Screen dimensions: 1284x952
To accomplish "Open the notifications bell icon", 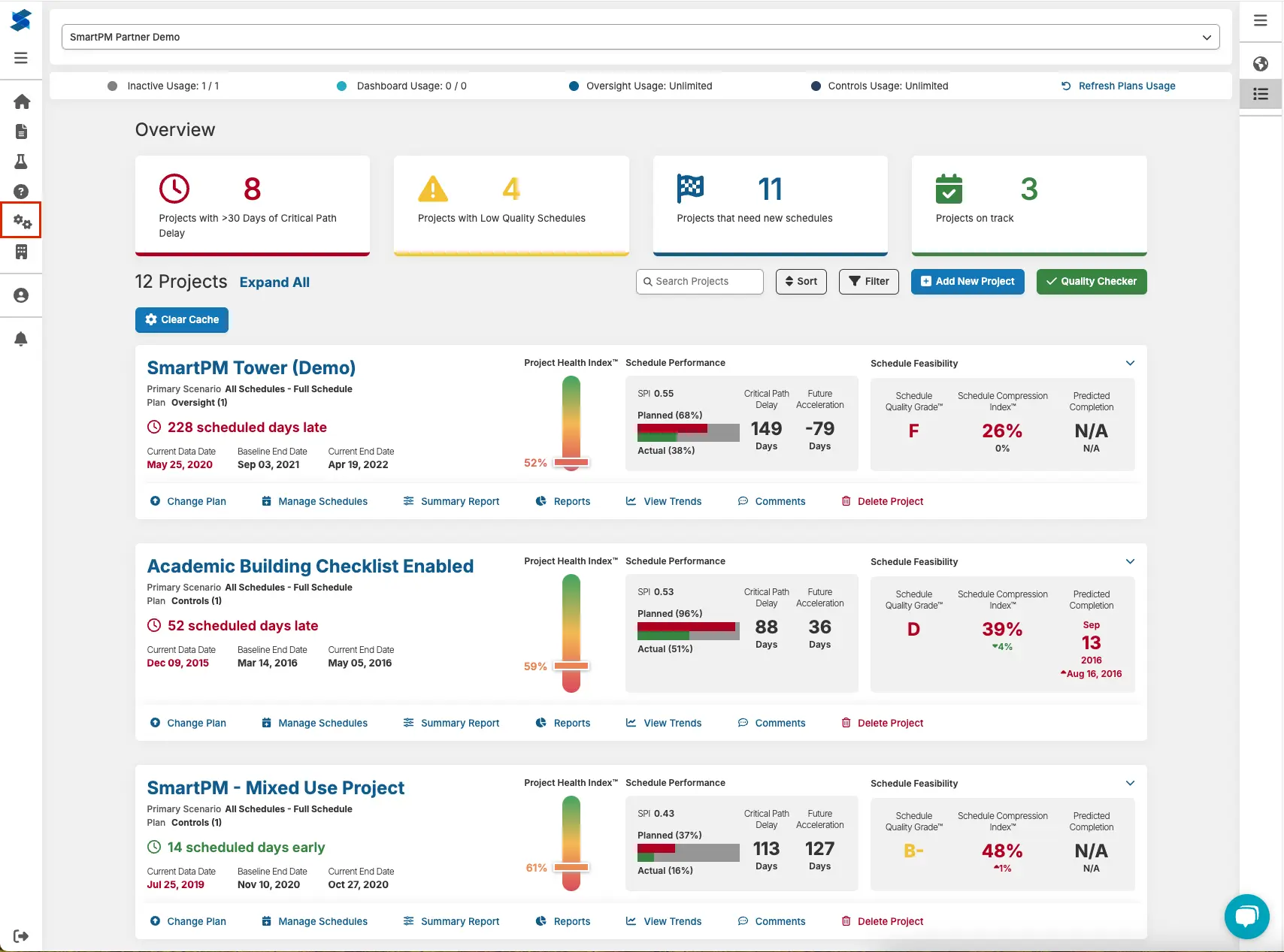I will pos(21,339).
